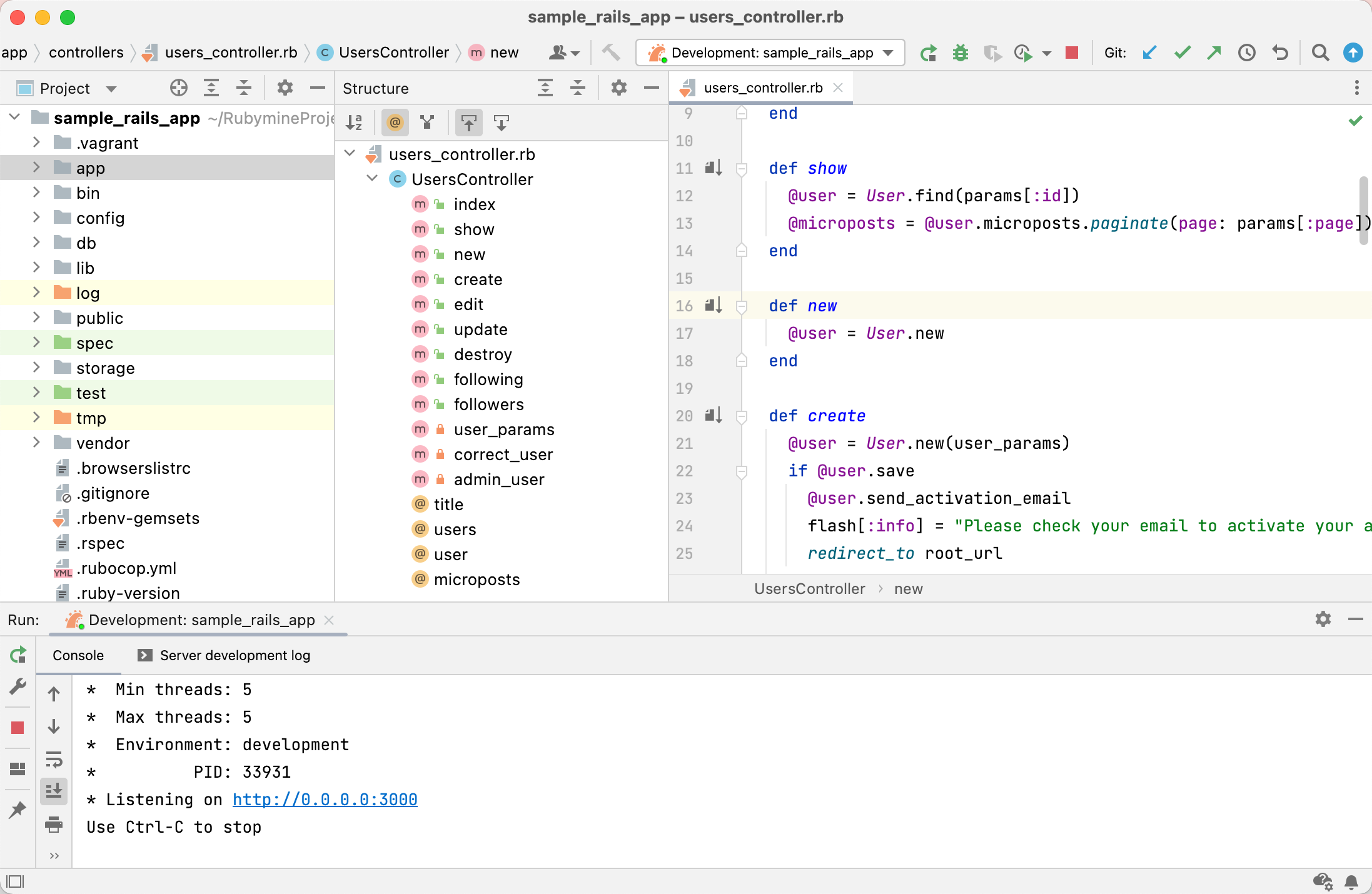1372x894 pixels.
Task: Click the build hammer icon
Action: pyautogui.click(x=611, y=53)
